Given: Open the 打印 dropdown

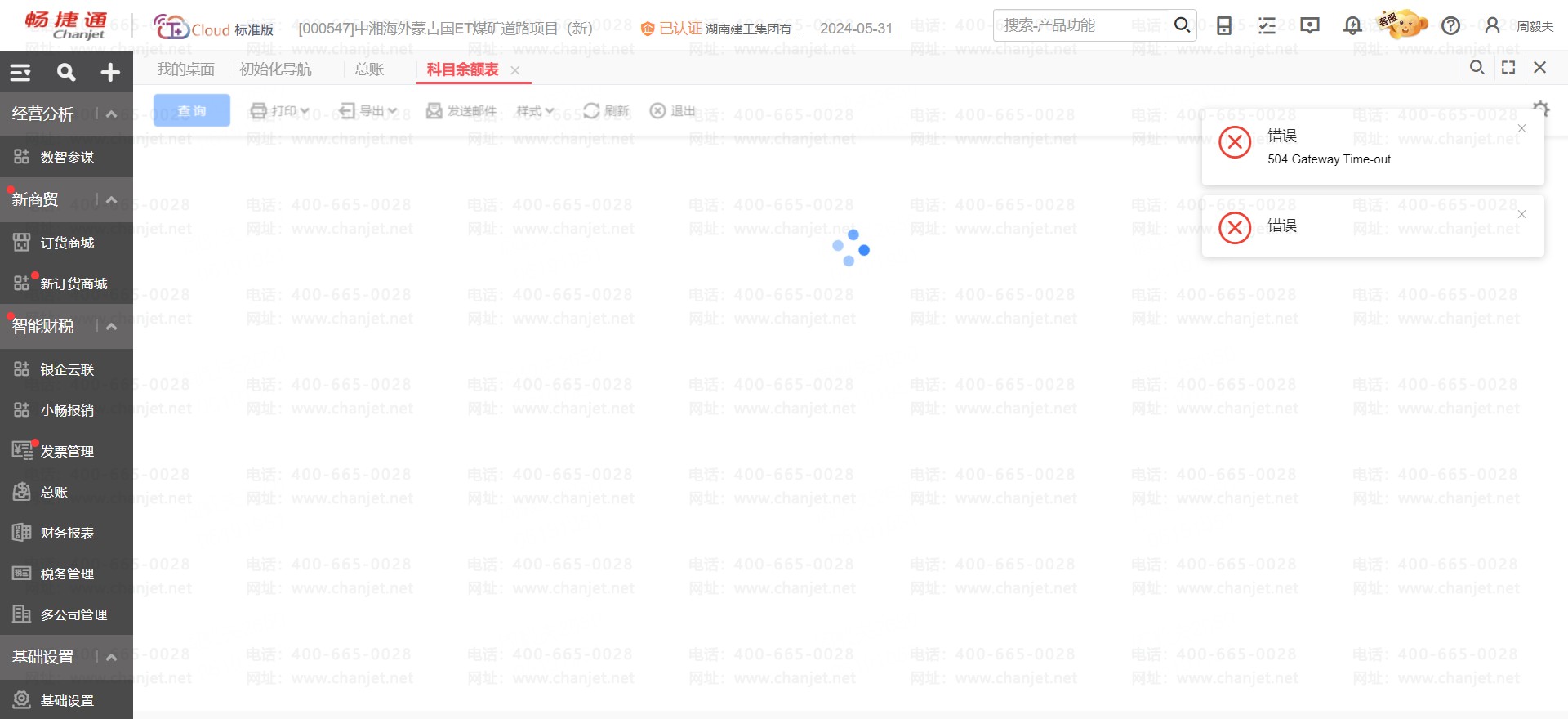Looking at the screenshot, I should pos(280,110).
